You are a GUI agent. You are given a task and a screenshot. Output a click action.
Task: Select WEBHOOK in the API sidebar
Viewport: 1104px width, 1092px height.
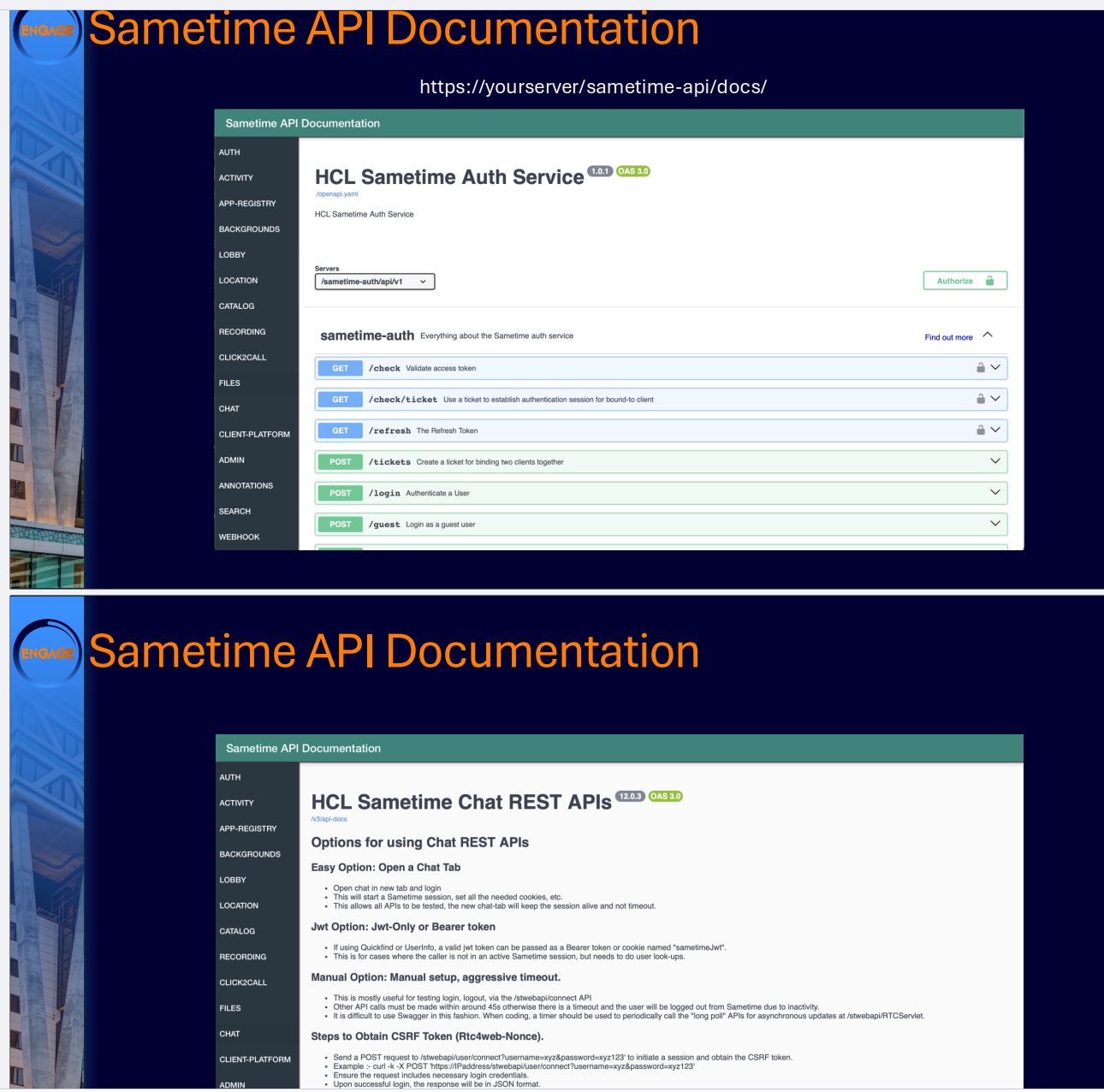point(239,537)
